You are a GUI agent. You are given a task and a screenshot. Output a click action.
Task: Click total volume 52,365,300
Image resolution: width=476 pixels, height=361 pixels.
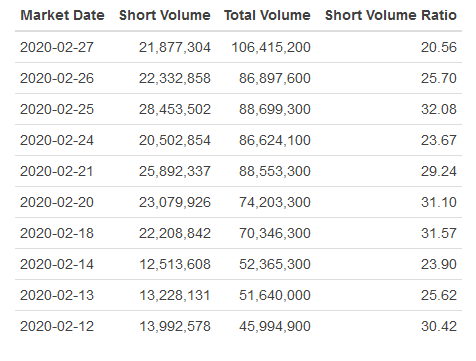(275, 264)
